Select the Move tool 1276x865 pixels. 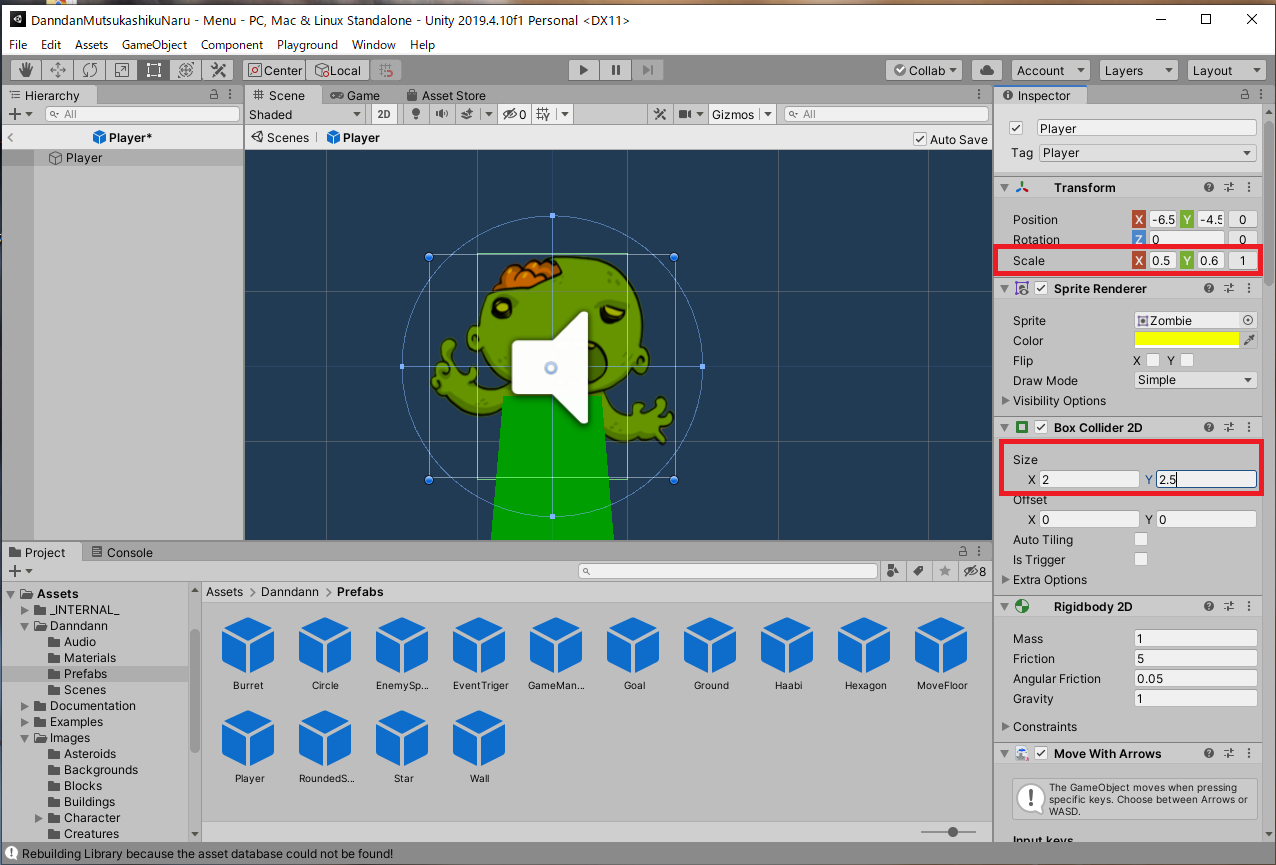[x=58, y=70]
